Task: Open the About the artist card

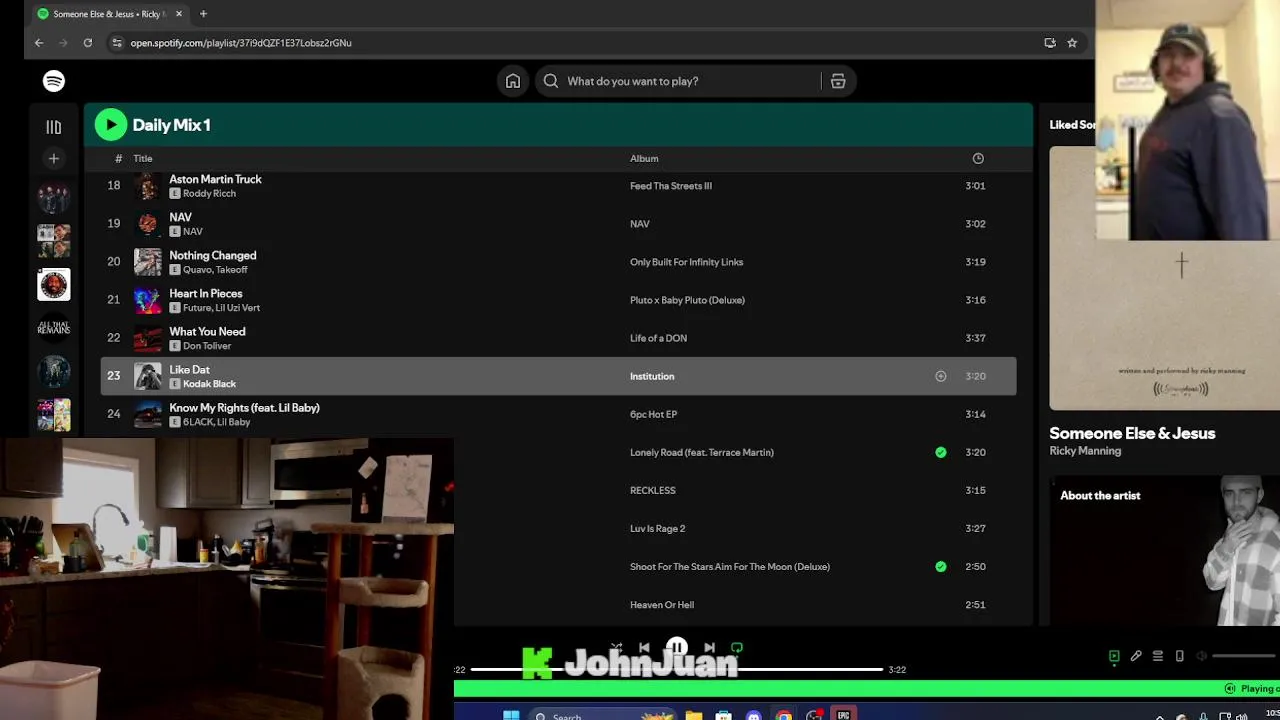Action: (x=1164, y=550)
